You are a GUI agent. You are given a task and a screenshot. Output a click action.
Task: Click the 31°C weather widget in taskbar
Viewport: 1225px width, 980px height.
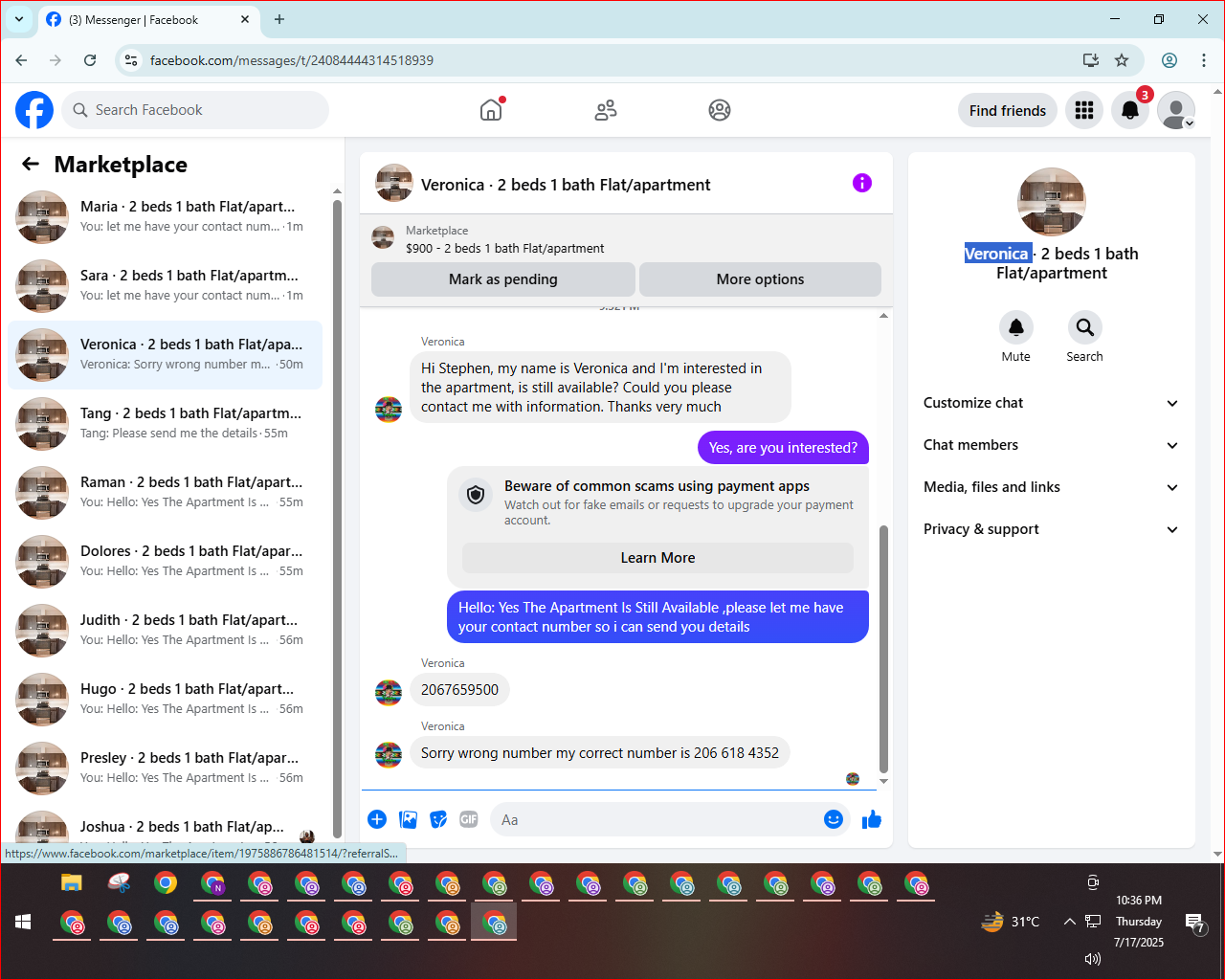1011,922
